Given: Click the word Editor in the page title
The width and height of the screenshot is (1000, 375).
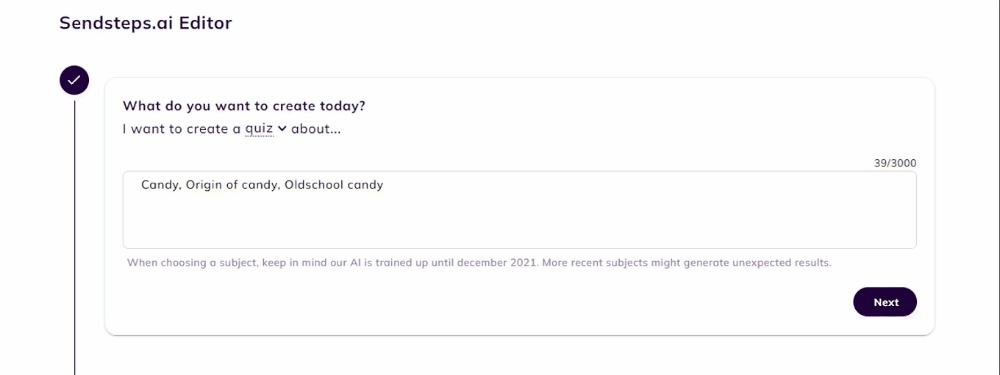Looking at the screenshot, I should point(205,24).
